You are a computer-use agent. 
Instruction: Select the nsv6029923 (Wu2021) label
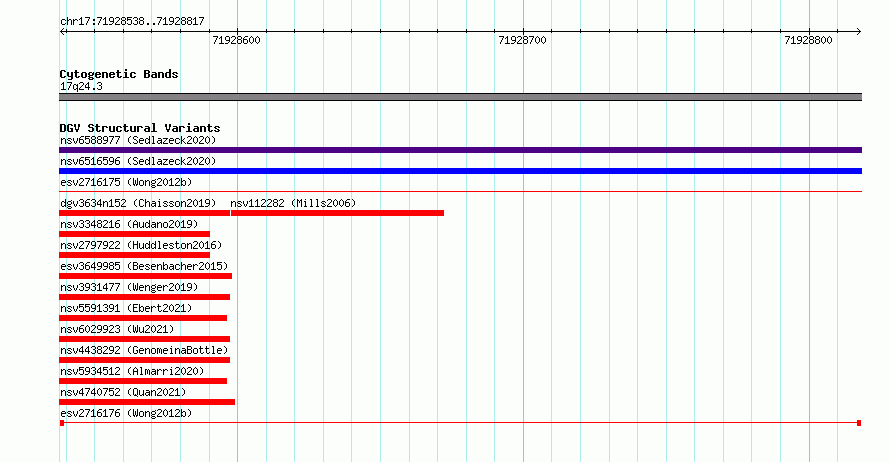coord(117,329)
